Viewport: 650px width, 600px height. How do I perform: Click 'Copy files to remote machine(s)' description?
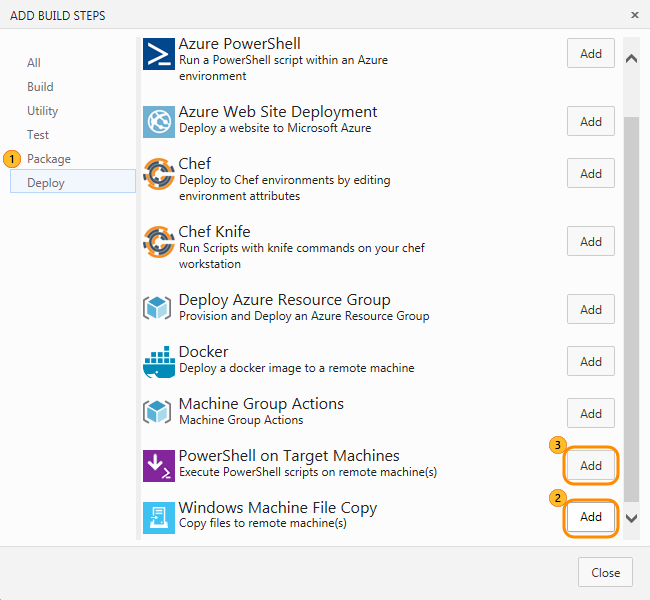tap(263, 523)
